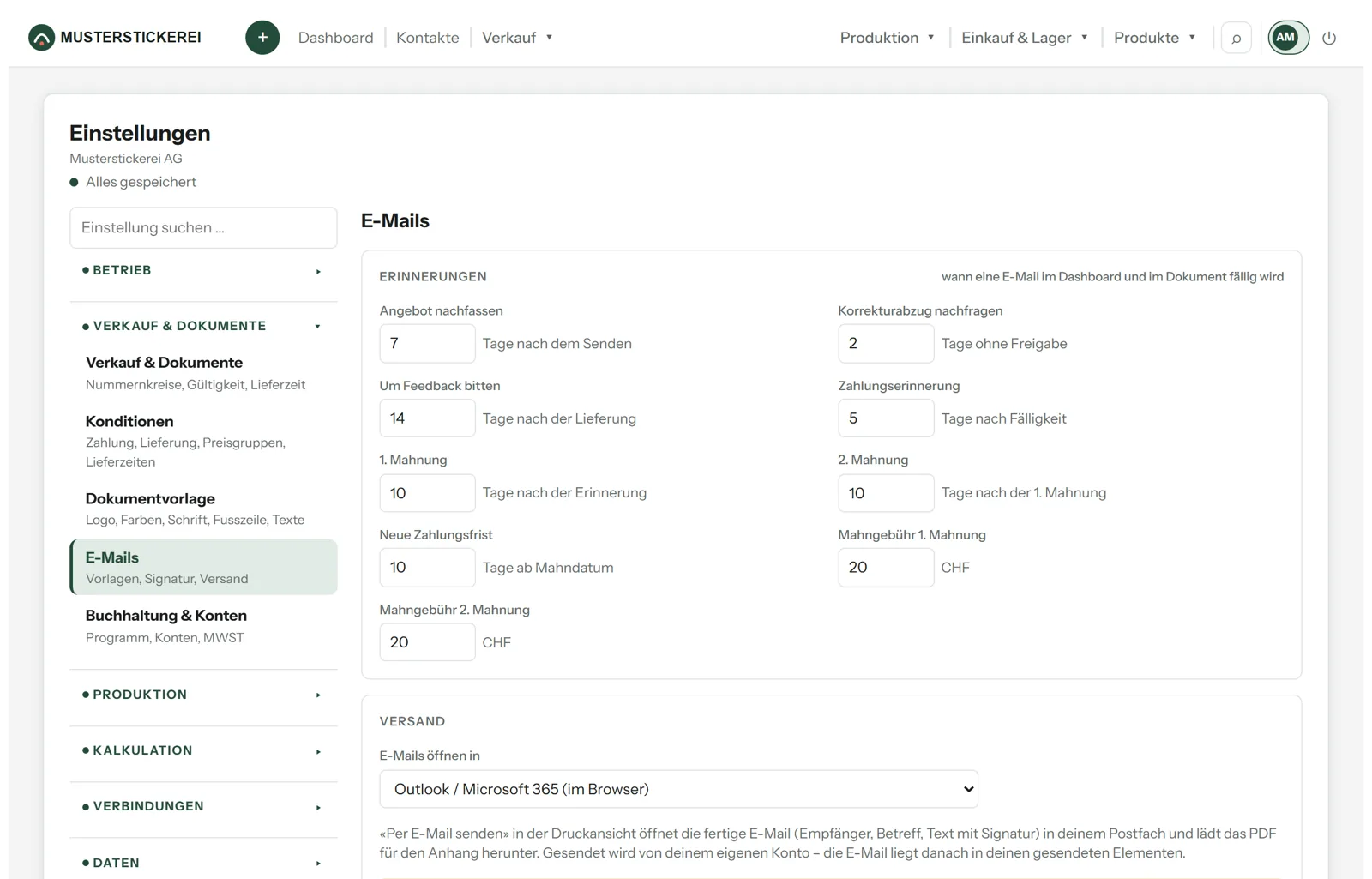Open the E-Mails öffnen in dropdown
The width and height of the screenshot is (1372, 879).
[678, 789]
